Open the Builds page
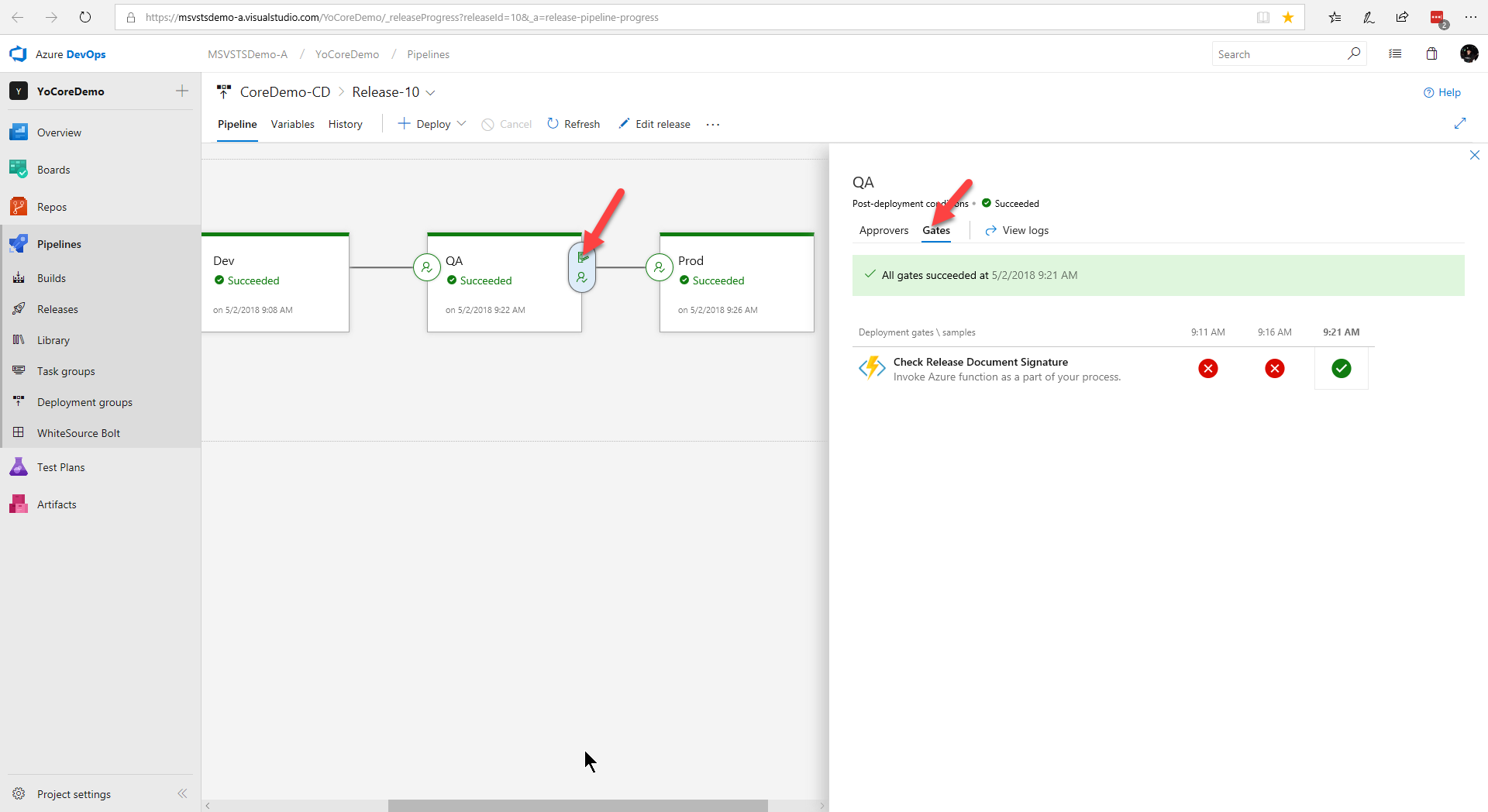 click(51, 278)
